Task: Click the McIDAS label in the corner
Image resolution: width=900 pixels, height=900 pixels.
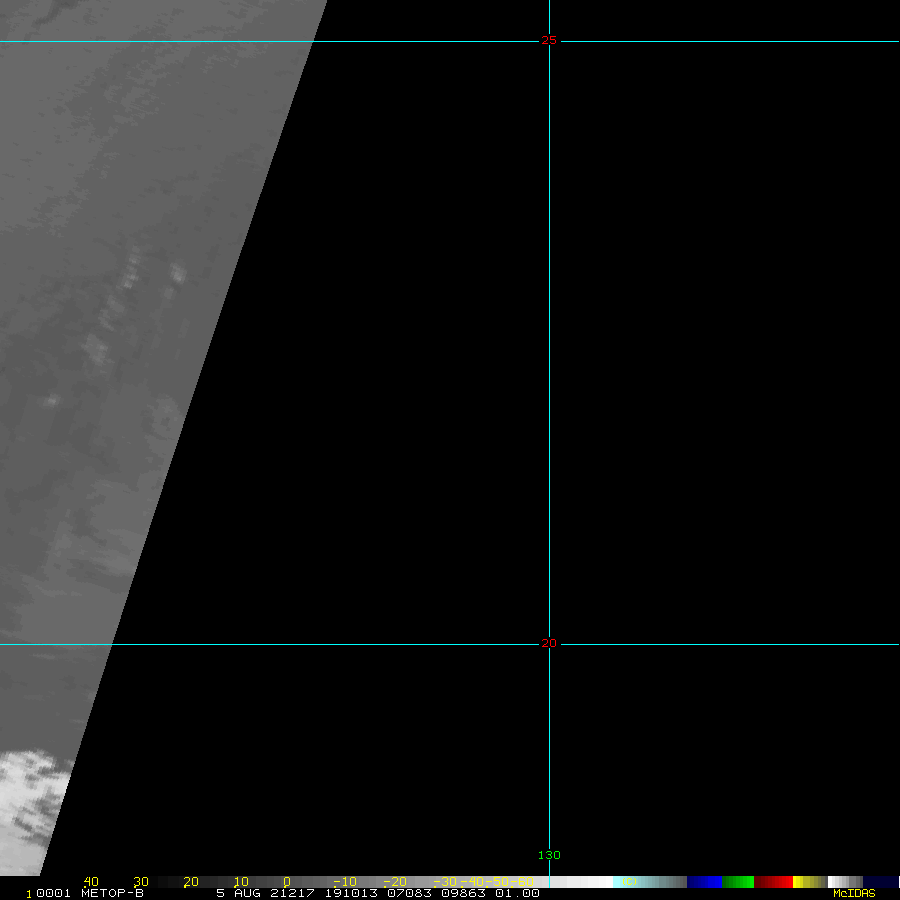Action: 853,893
